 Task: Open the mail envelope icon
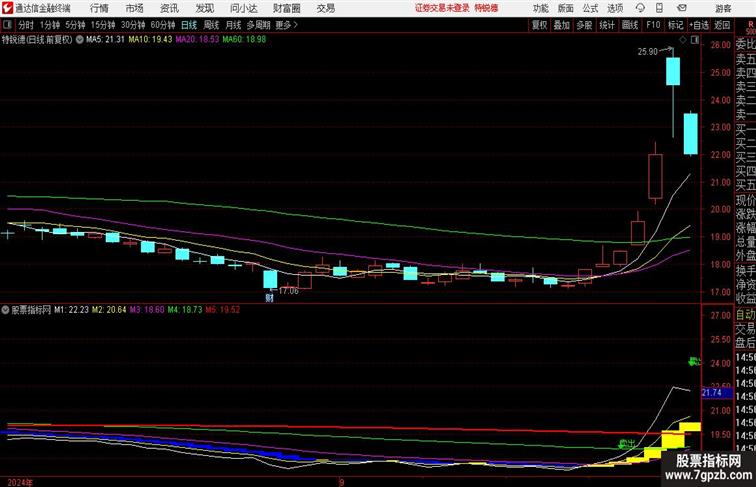coord(682,8)
